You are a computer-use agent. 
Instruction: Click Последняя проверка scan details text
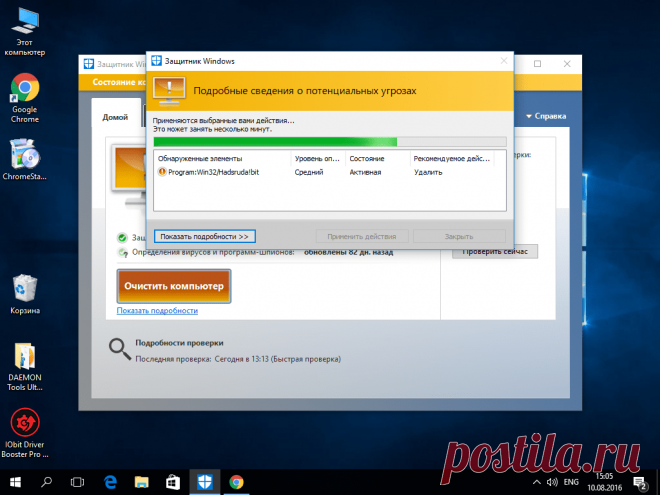[238, 359]
